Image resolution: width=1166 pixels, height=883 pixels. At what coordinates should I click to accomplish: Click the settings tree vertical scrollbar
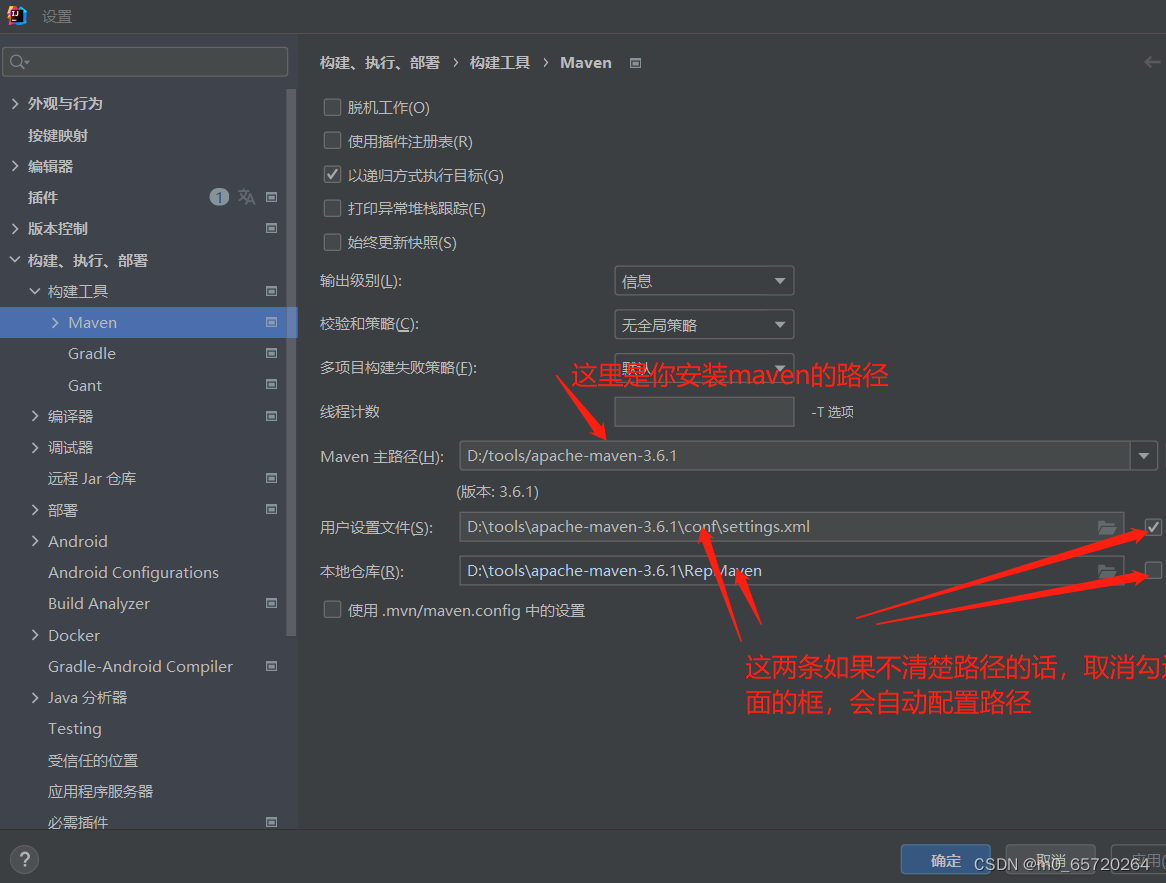pos(291,362)
